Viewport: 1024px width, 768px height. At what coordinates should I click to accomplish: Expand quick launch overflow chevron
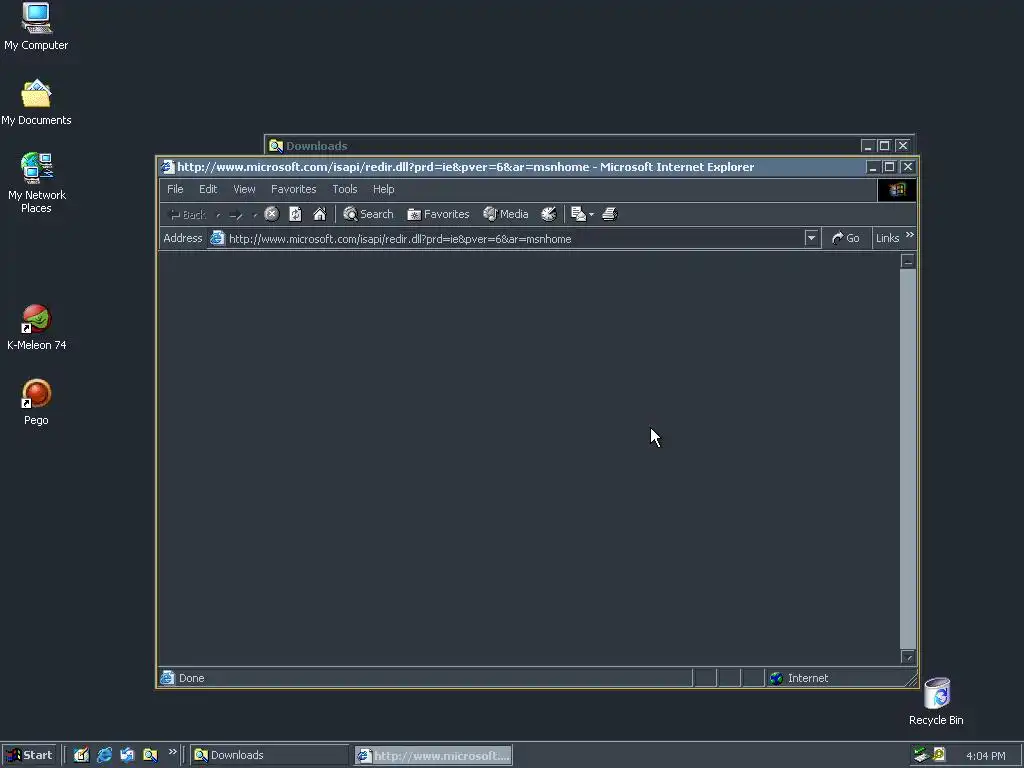172,752
